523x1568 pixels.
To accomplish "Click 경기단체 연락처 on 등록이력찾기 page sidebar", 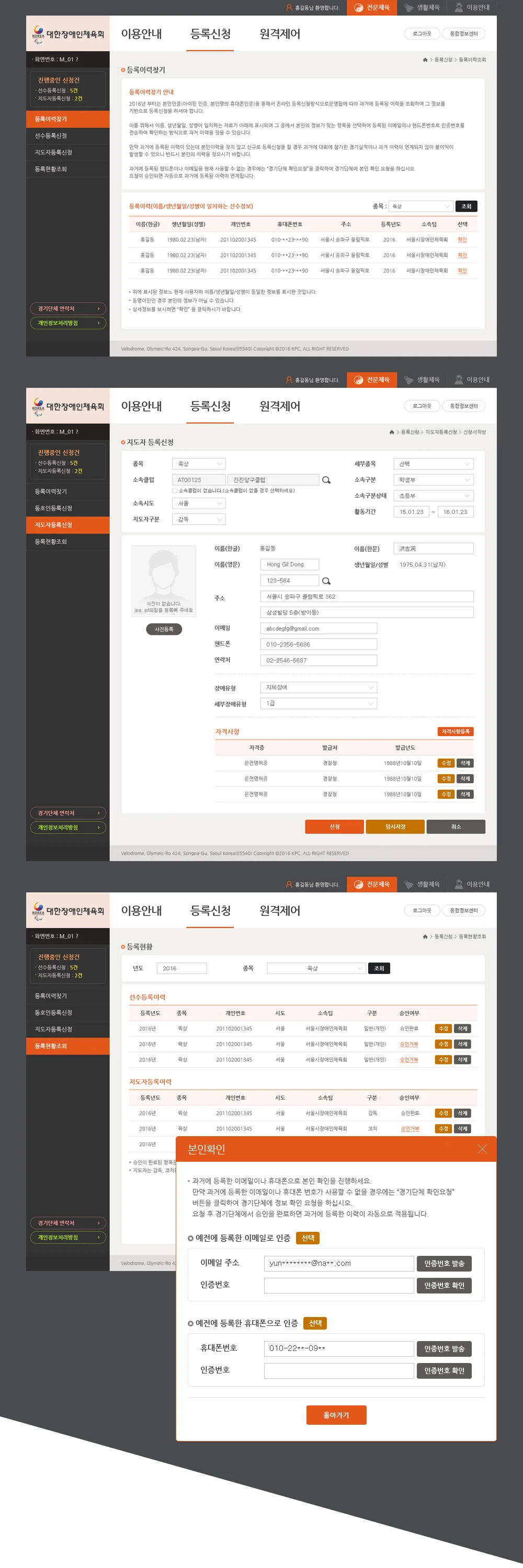I will click(x=67, y=308).
